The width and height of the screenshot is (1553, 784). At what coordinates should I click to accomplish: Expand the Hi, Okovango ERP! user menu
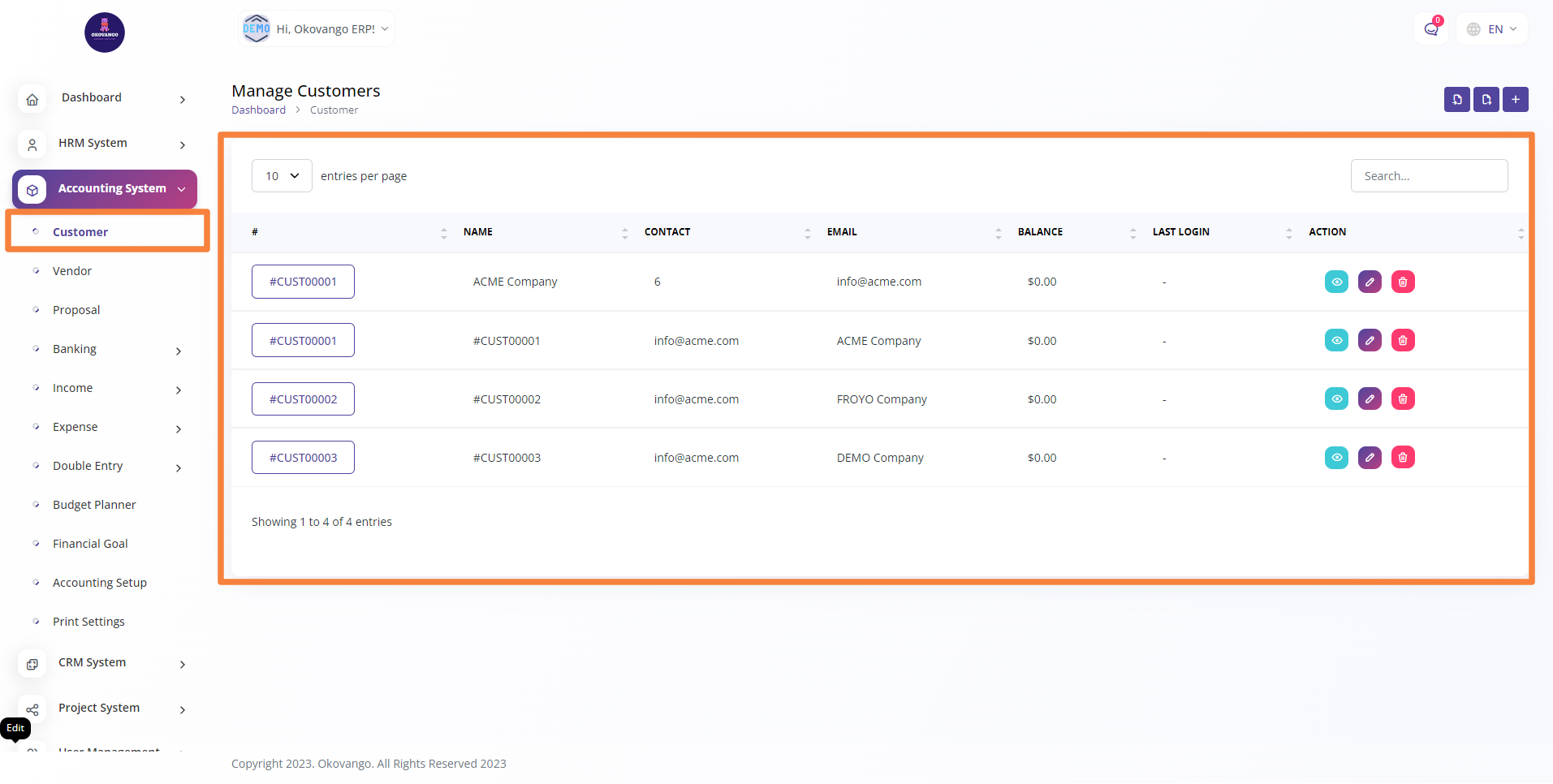(317, 29)
